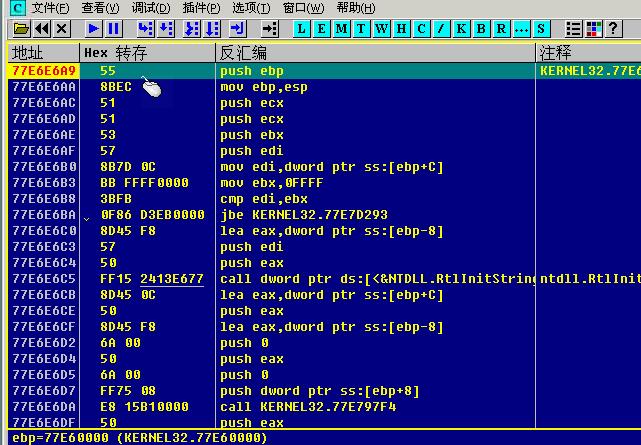
Task: Click the Help question mark icon
Action: 613,29
